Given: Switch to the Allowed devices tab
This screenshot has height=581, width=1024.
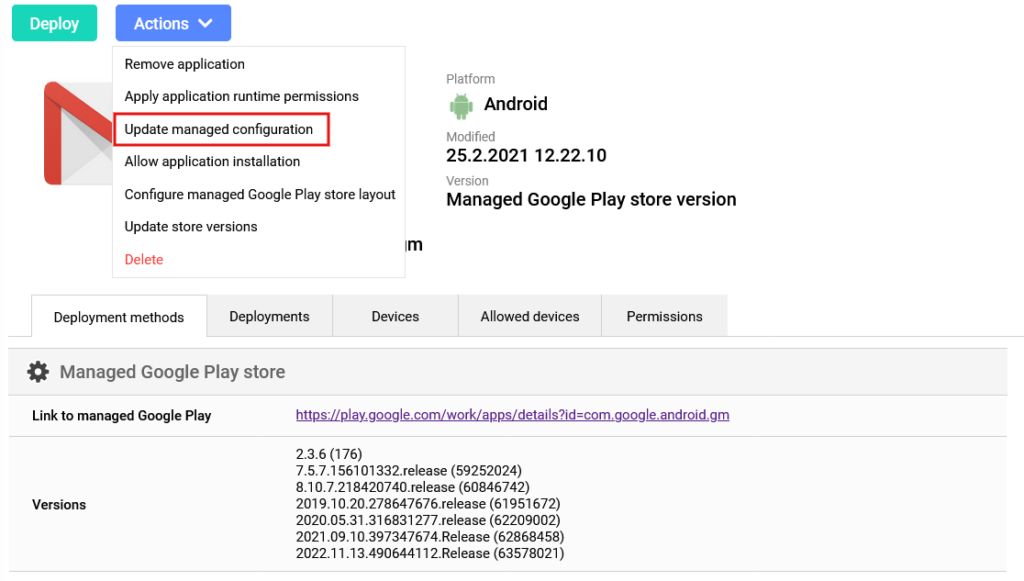Looking at the screenshot, I should (x=529, y=316).
